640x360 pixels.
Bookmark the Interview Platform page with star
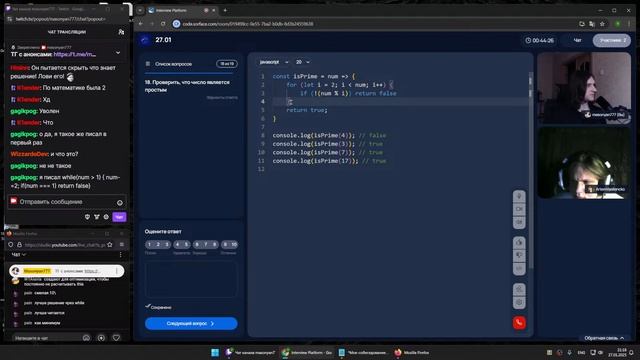coord(602,24)
